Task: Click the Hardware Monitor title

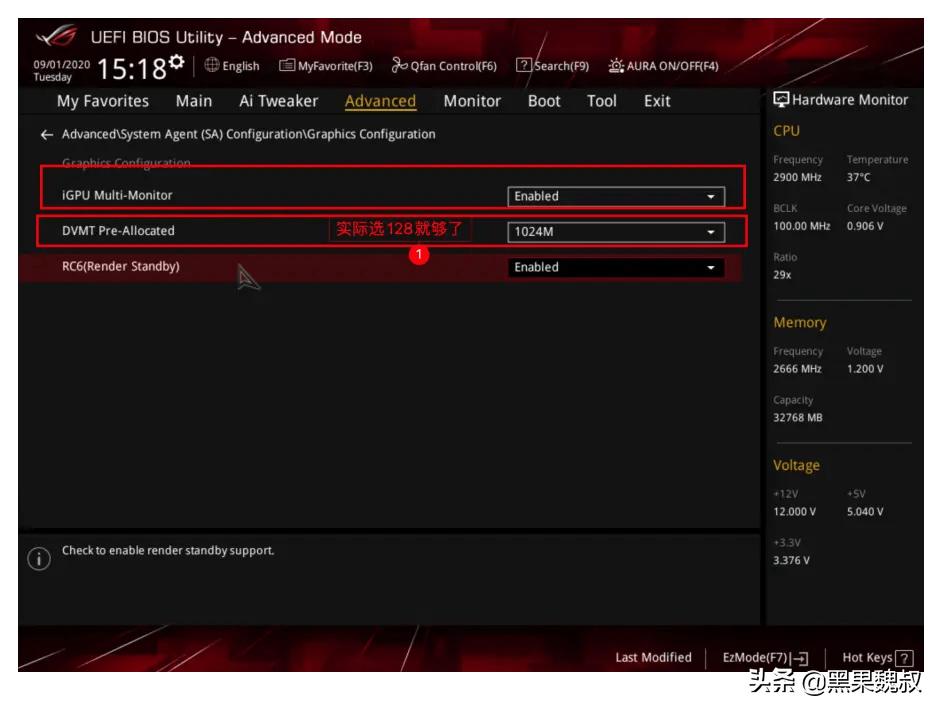Action: 850,100
